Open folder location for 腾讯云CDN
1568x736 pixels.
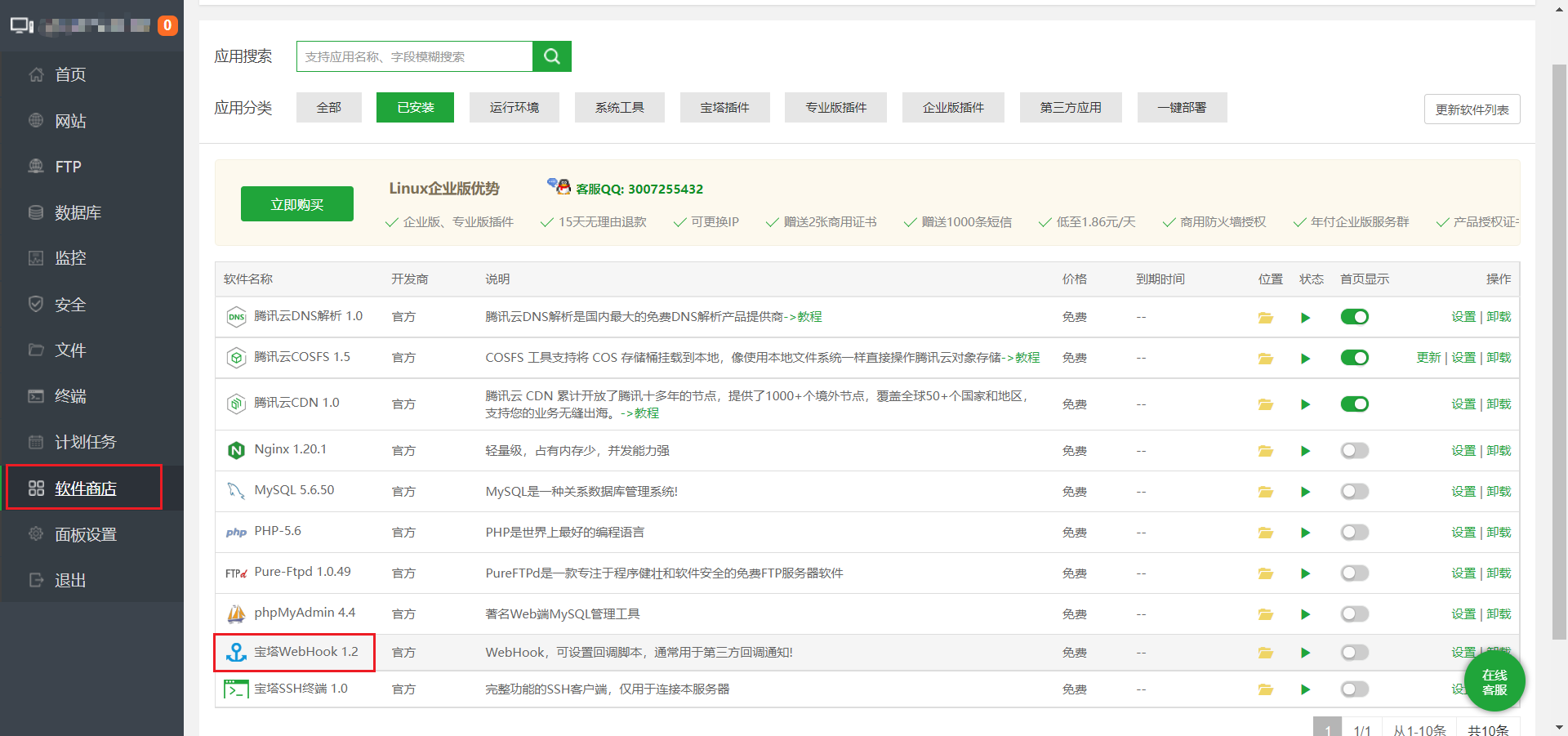point(1266,404)
